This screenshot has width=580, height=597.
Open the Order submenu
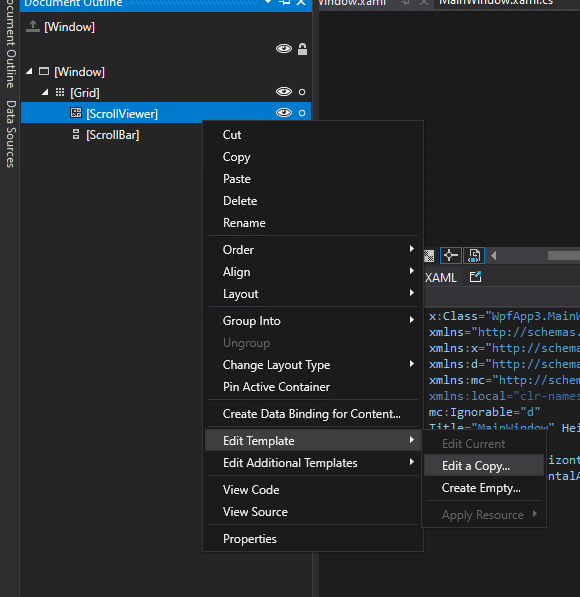click(313, 250)
